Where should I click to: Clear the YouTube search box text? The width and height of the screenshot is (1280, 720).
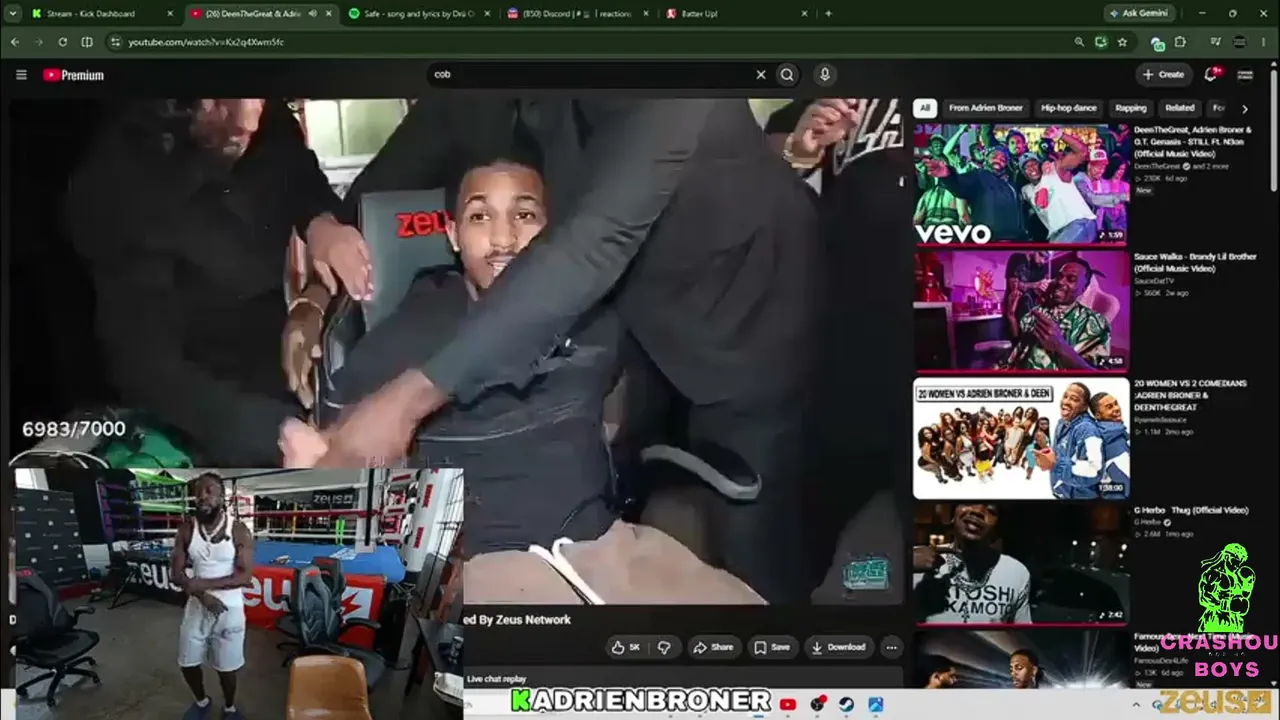[x=761, y=74]
